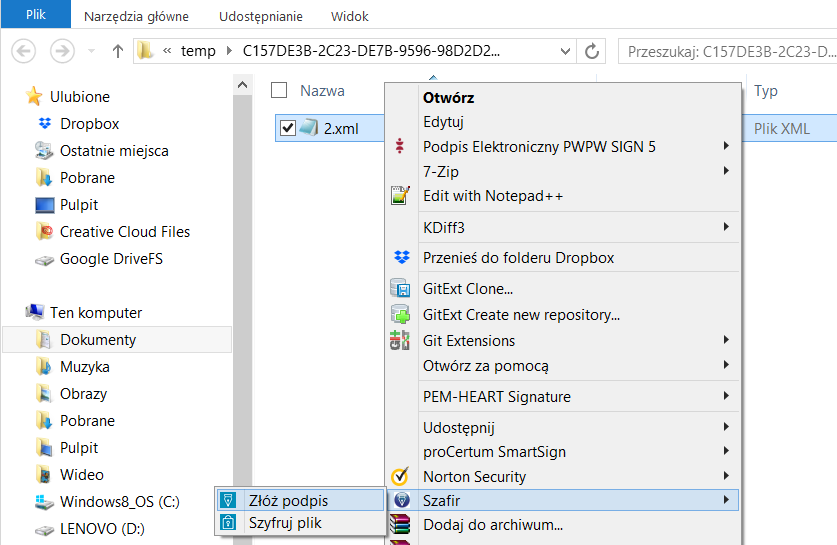Click the Edit with Notepad++ icon
Viewport: 837px width, 545px height.
[x=400, y=195]
